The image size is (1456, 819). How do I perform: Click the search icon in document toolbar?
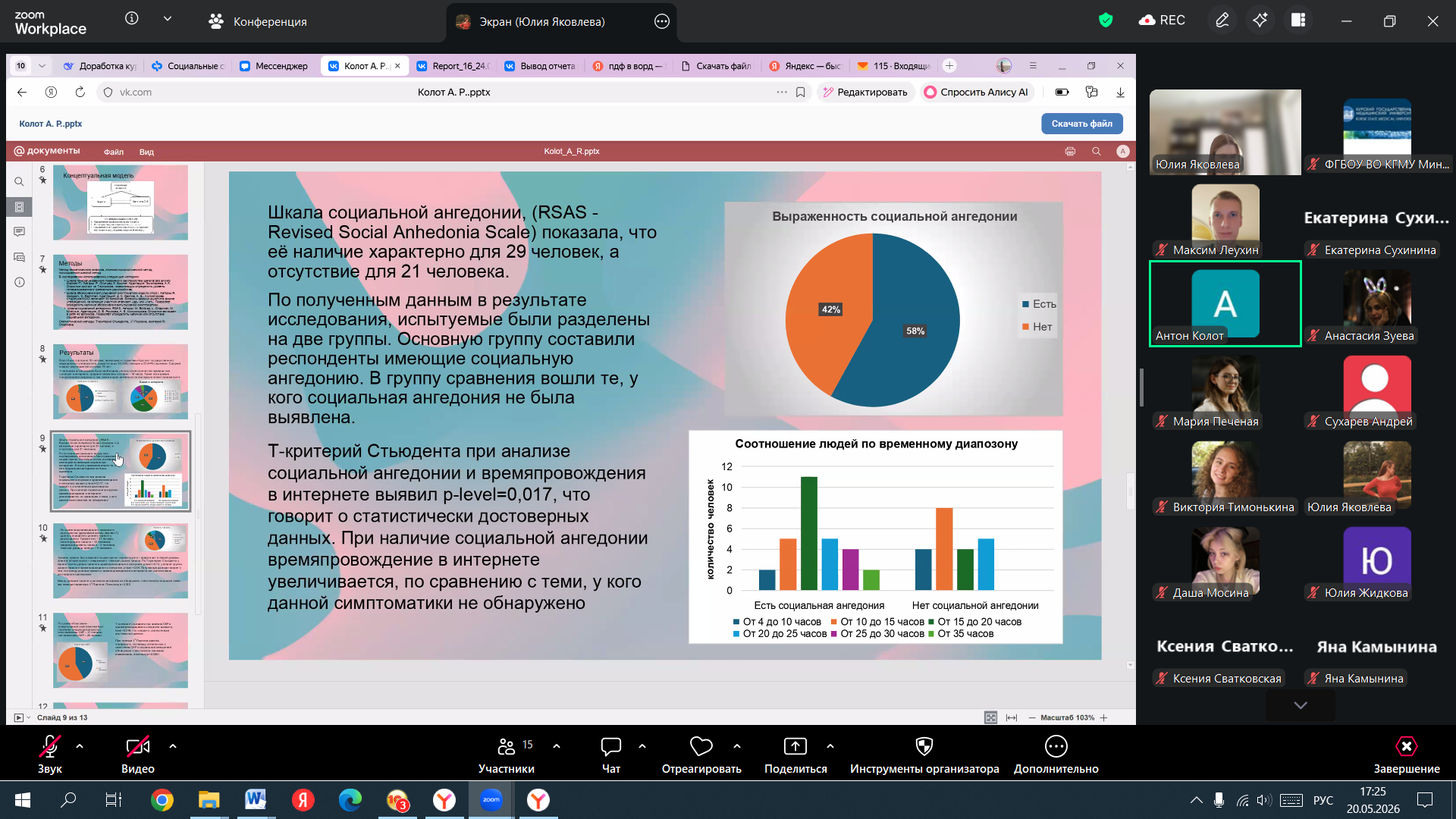pos(1096,151)
